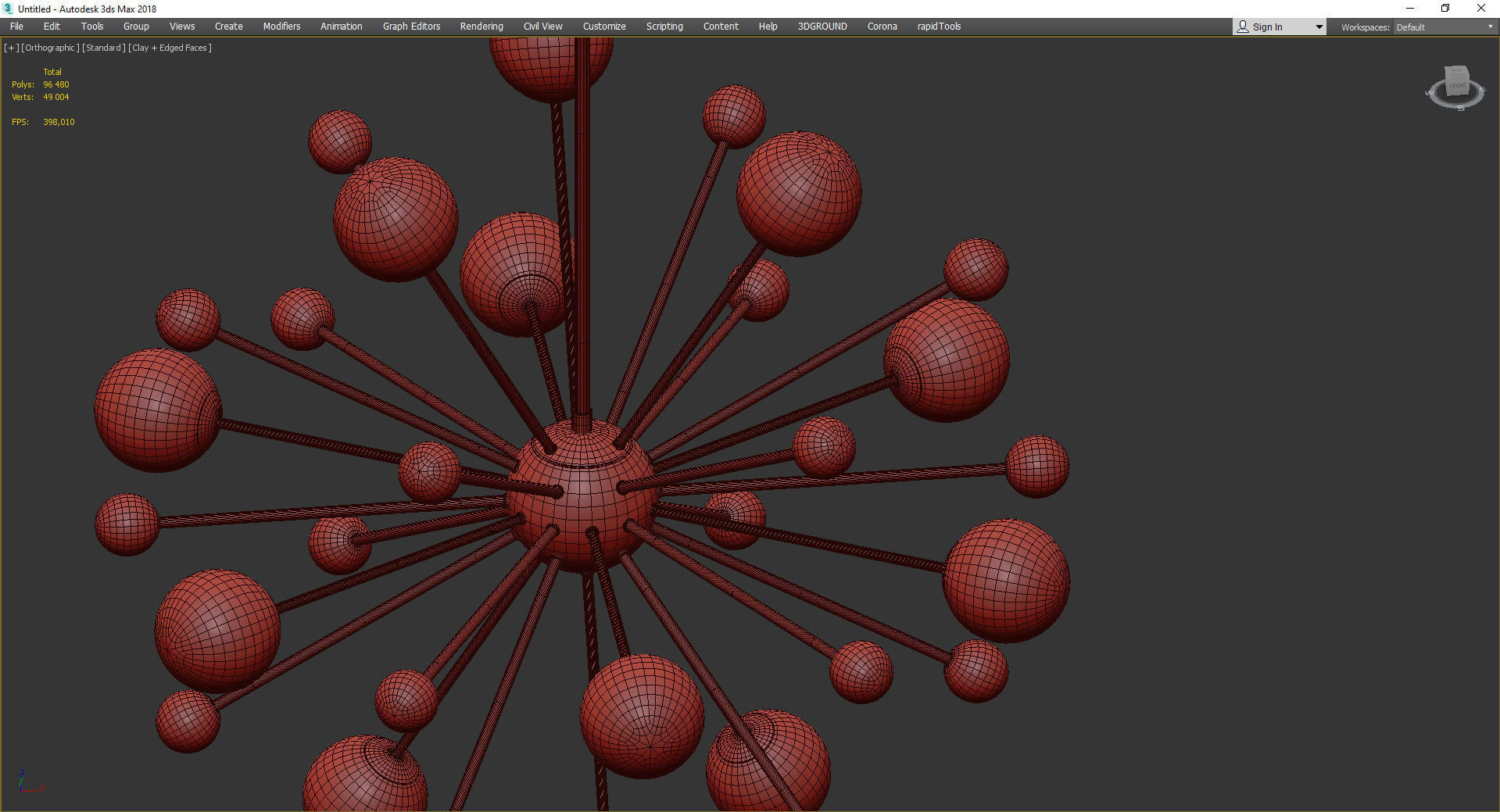Open the Tools menu
Viewport: 1500px width, 812px height.
tap(92, 27)
